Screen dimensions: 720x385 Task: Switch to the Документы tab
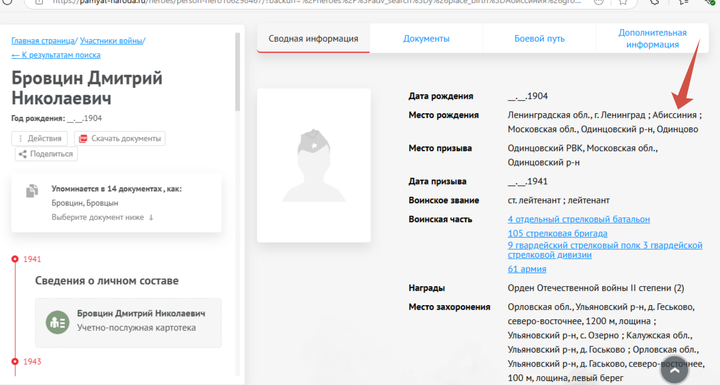tap(426, 39)
